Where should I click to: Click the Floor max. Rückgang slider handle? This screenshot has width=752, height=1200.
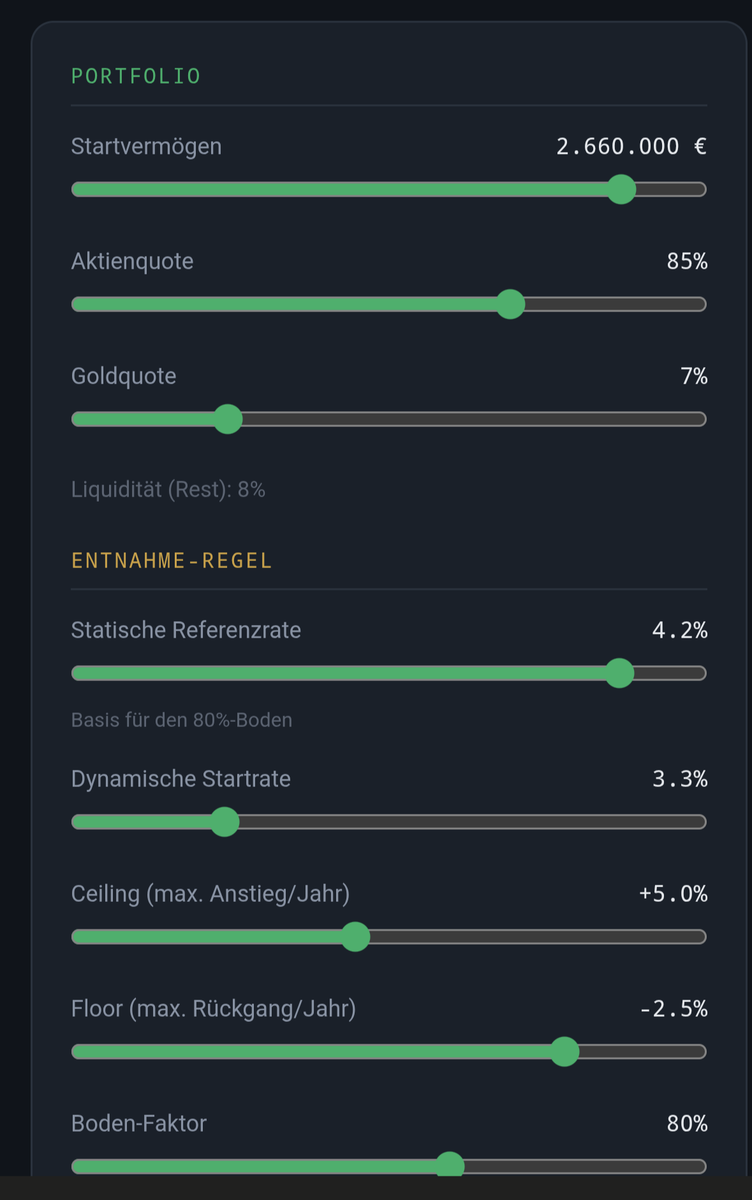[x=565, y=1052]
